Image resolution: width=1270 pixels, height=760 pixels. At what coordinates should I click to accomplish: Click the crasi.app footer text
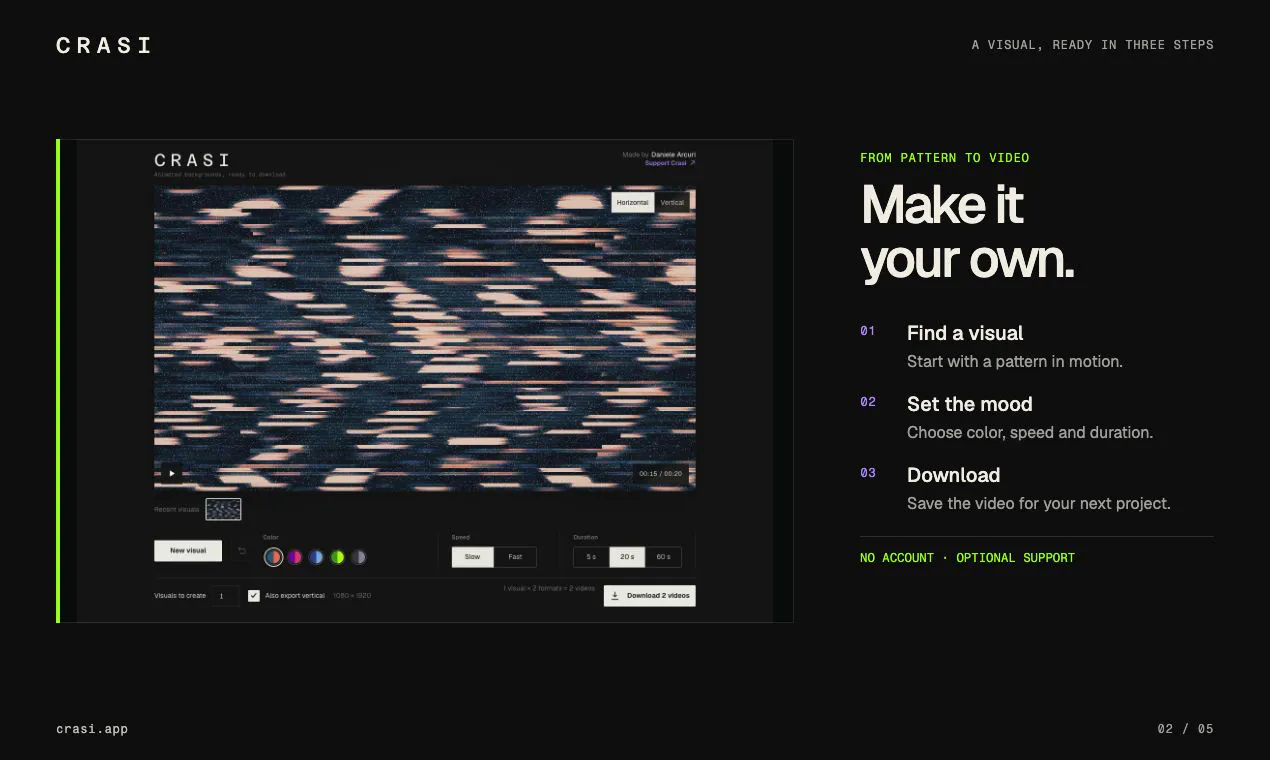(92, 729)
